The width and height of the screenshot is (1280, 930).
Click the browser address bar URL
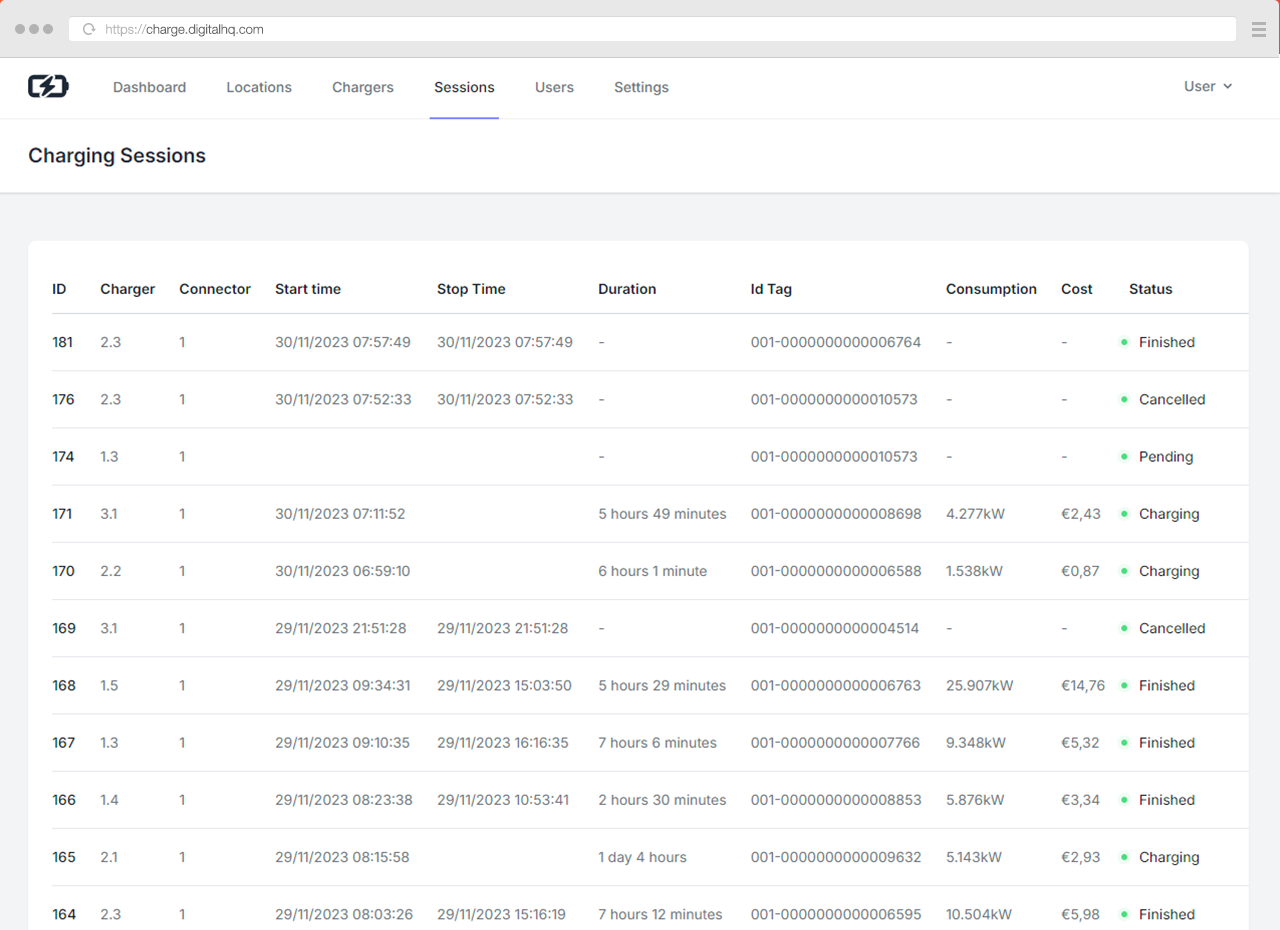click(x=185, y=30)
